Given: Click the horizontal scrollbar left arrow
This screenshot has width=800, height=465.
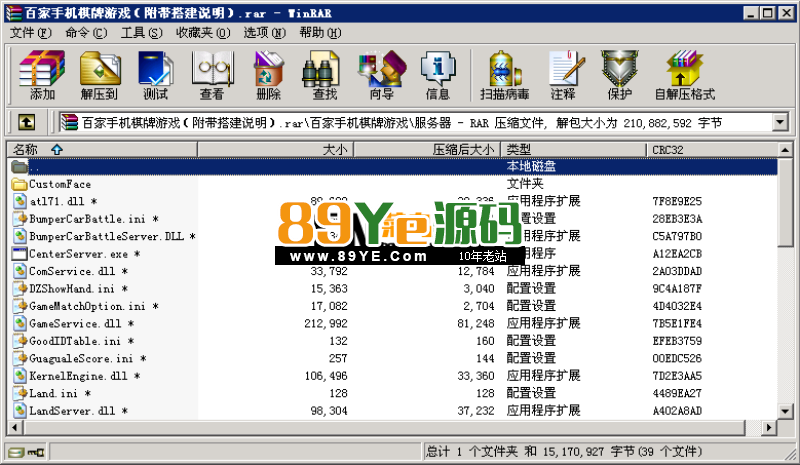Looking at the screenshot, I should coord(14,427).
